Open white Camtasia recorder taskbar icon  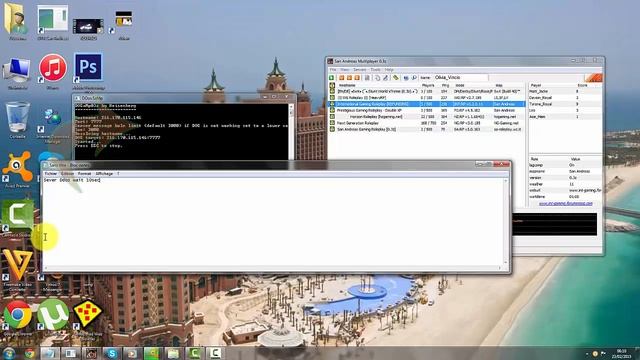click(x=215, y=353)
